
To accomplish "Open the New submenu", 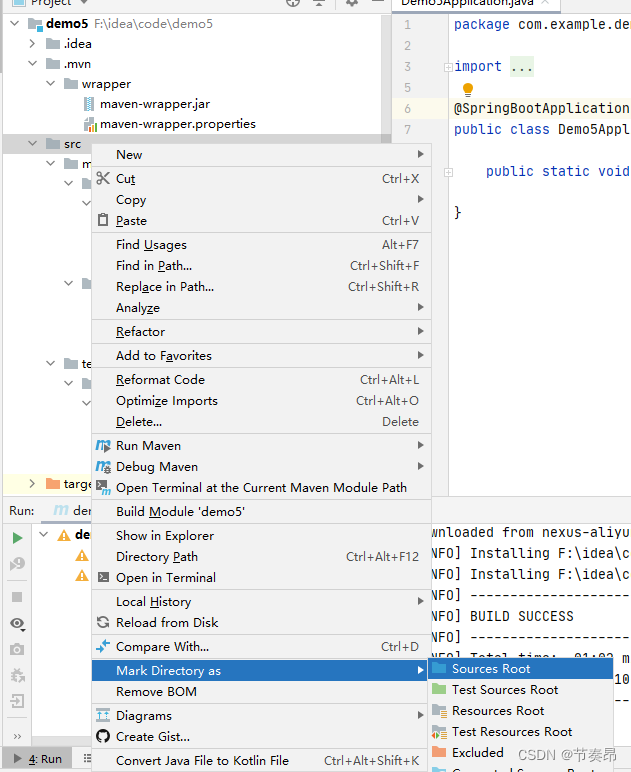I will pos(261,155).
